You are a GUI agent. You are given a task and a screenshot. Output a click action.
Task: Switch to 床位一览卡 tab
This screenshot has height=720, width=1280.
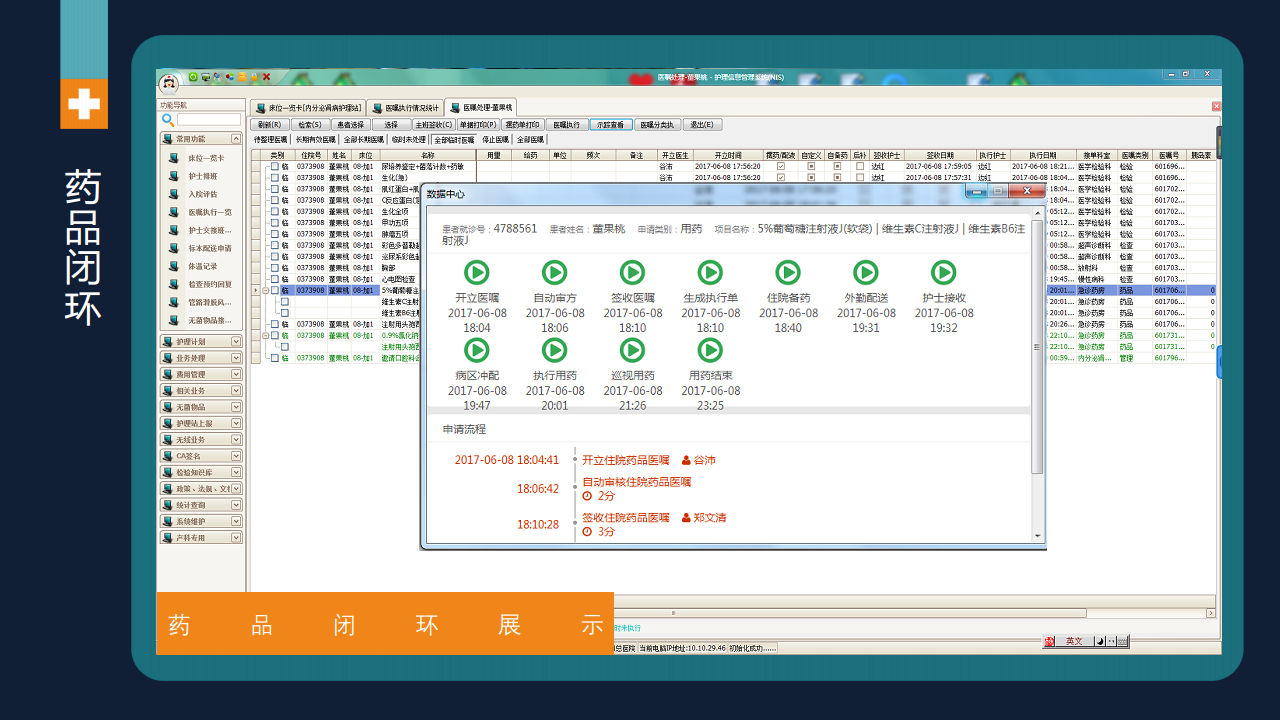[307, 107]
